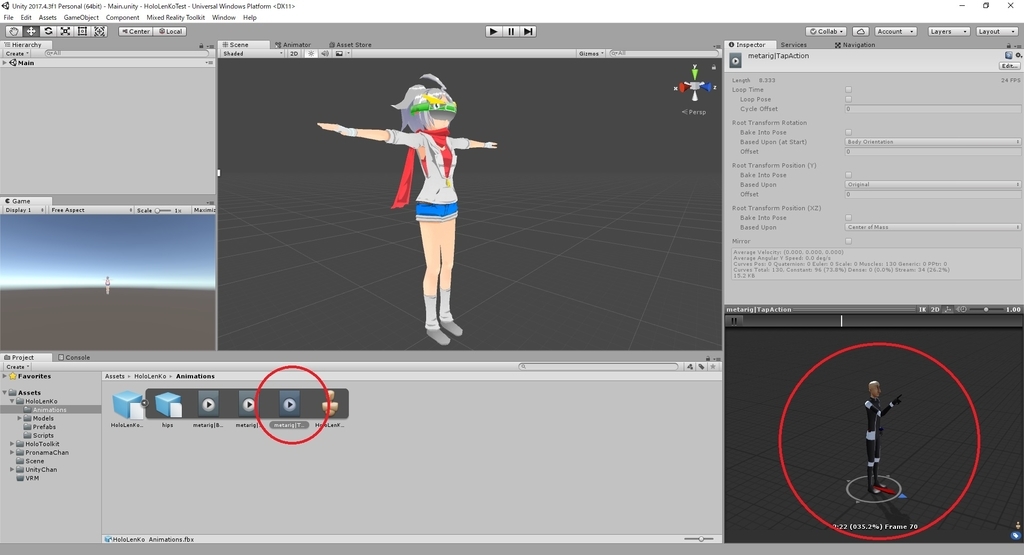The width and height of the screenshot is (1024, 555).
Task: Collapse the HoloLenKo asset sub-items arrow
Action: click(x=144, y=404)
